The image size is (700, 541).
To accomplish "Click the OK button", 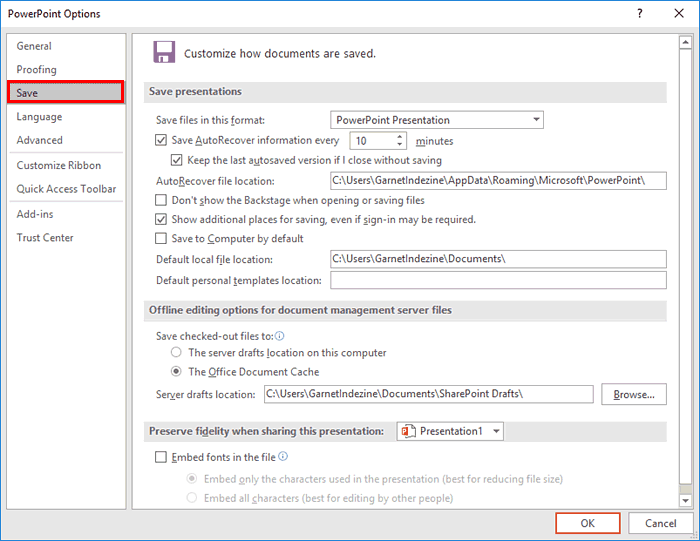I will pos(588,523).
